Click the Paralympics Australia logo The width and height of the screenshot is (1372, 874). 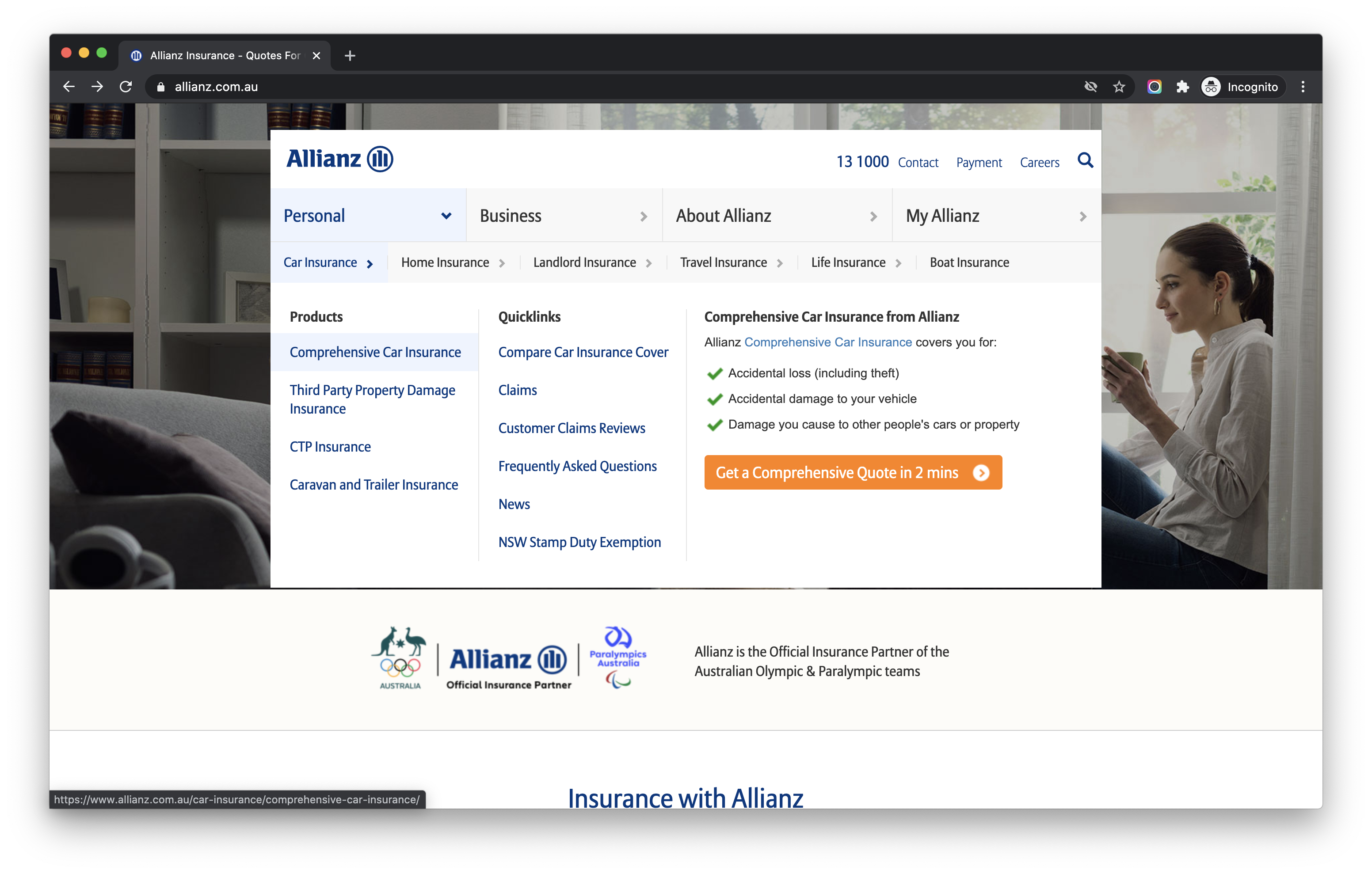pyautogui.click(x=618, y=657)
